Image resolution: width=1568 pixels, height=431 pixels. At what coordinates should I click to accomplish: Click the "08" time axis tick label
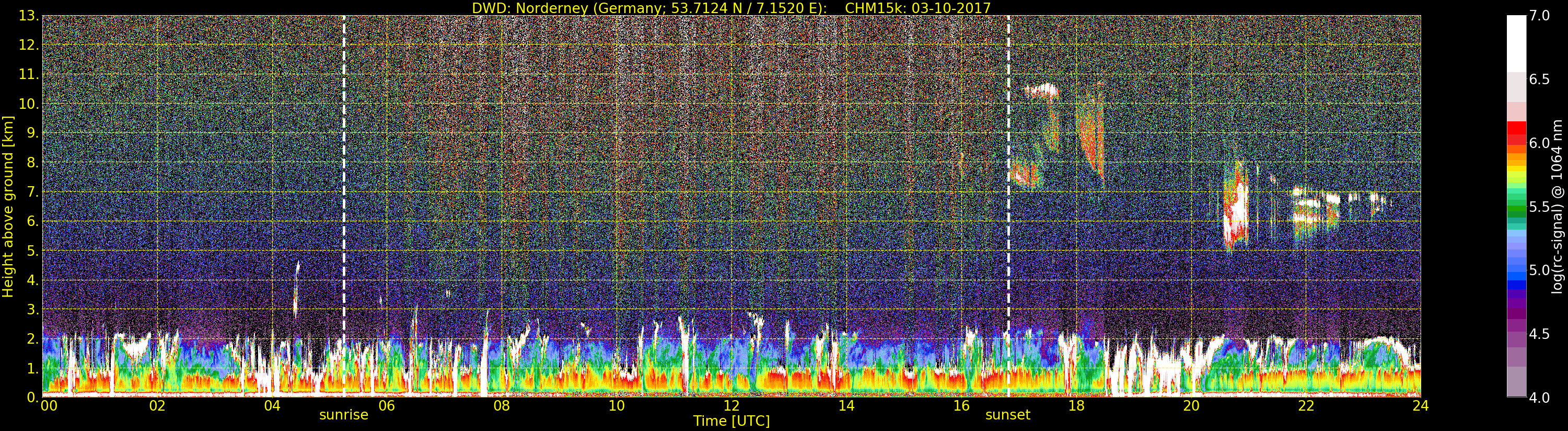(x=502, y=406)
